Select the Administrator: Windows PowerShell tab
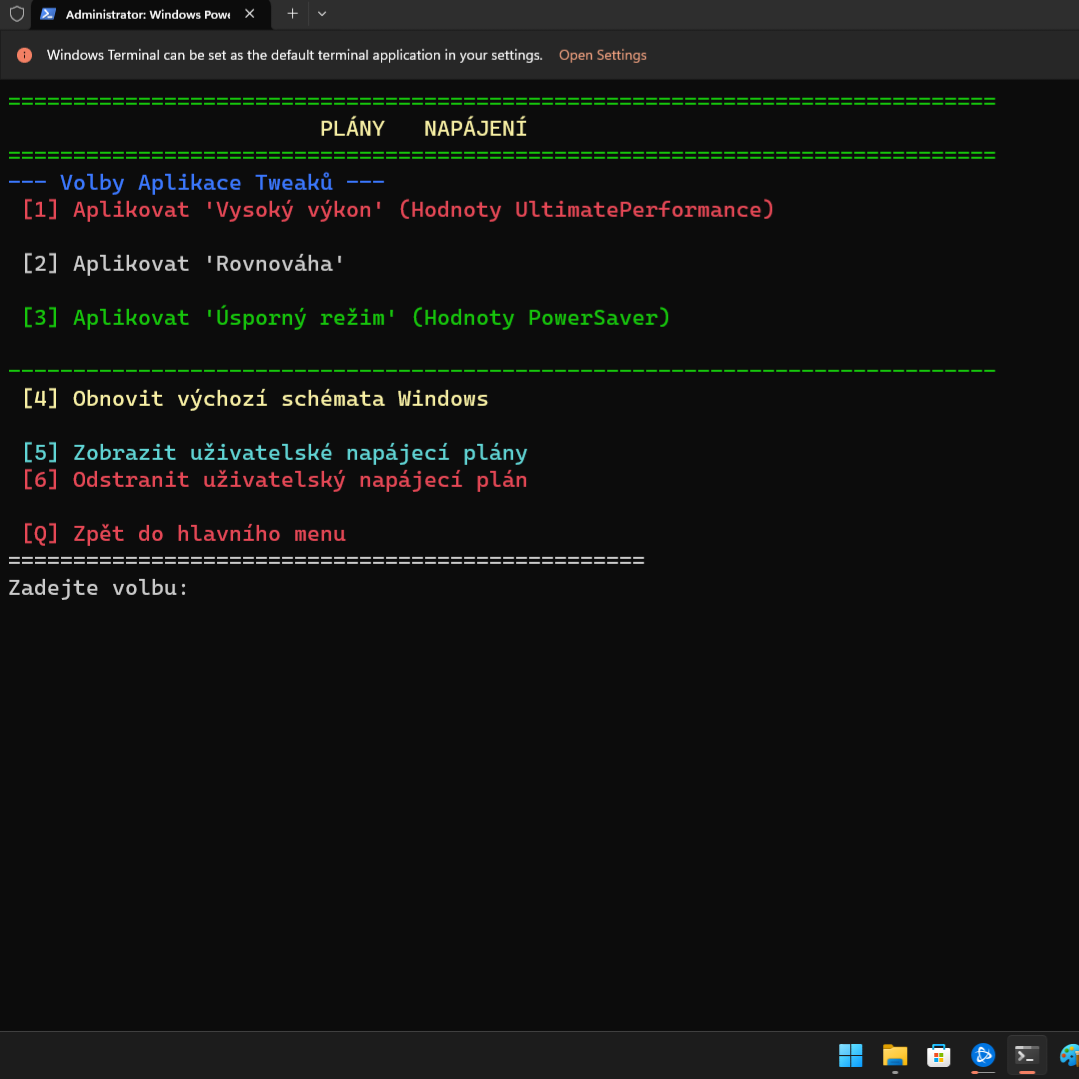The width and height of the screenshot is (1079, 1079). tap(147, 15)
